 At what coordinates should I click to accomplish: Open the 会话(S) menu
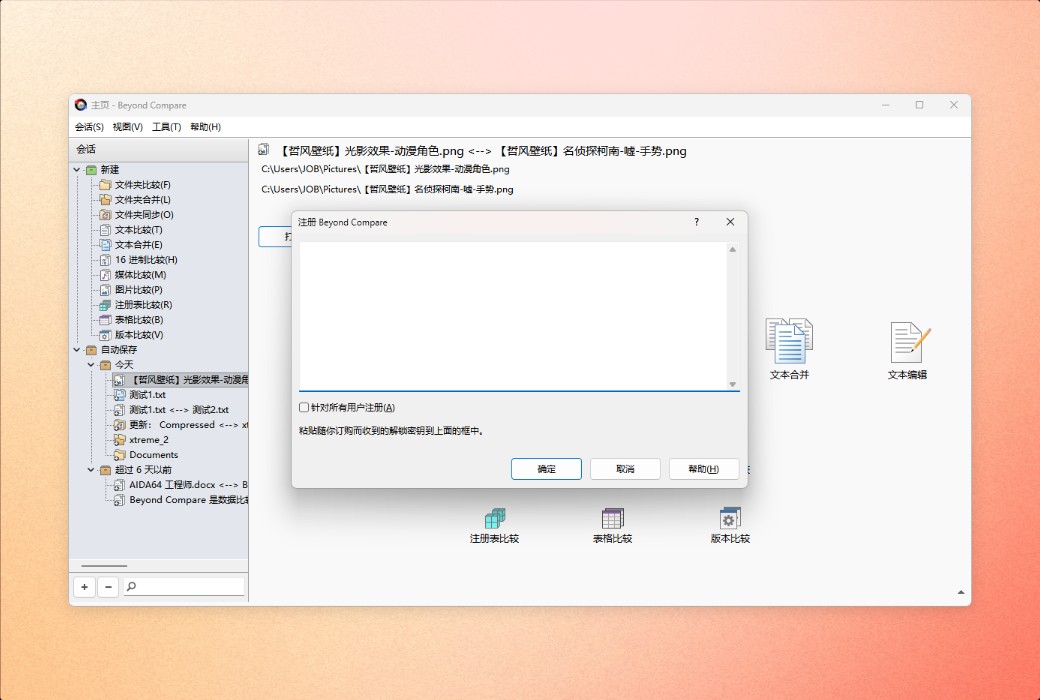pos(89,127)
